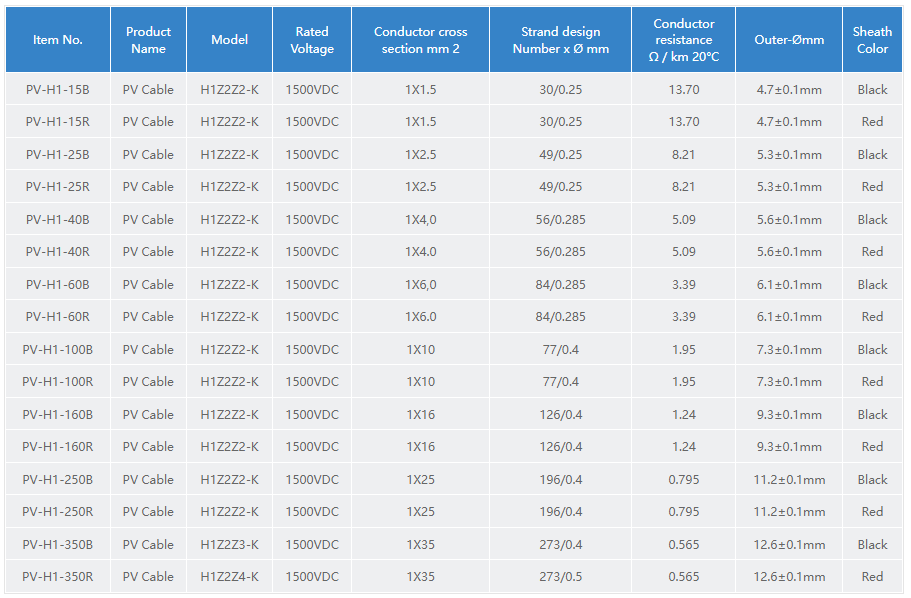Viewport: 911px width, 598px height.
Task: Select the PV-H1-40B item cell
Action: (x=58, y=220)
